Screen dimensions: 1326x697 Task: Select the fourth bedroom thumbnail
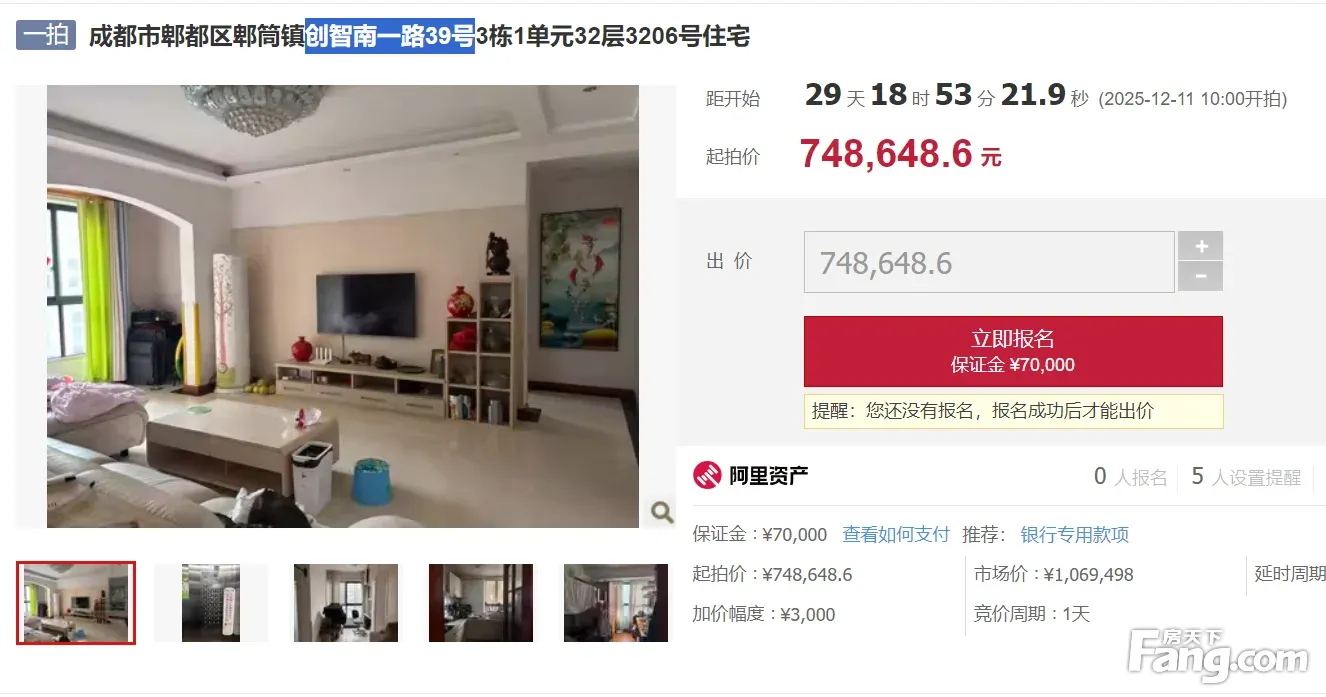coord(481,603)
